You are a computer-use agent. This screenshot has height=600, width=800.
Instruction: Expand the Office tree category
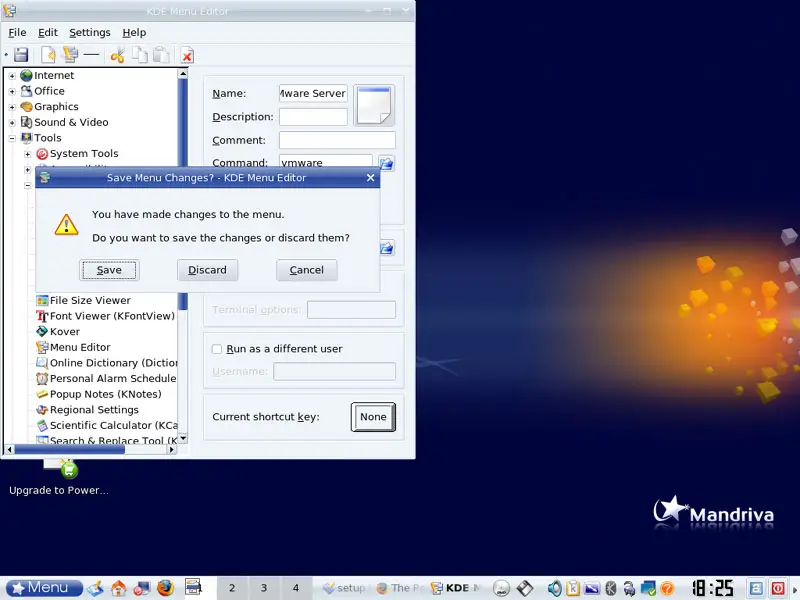(12, 92)
